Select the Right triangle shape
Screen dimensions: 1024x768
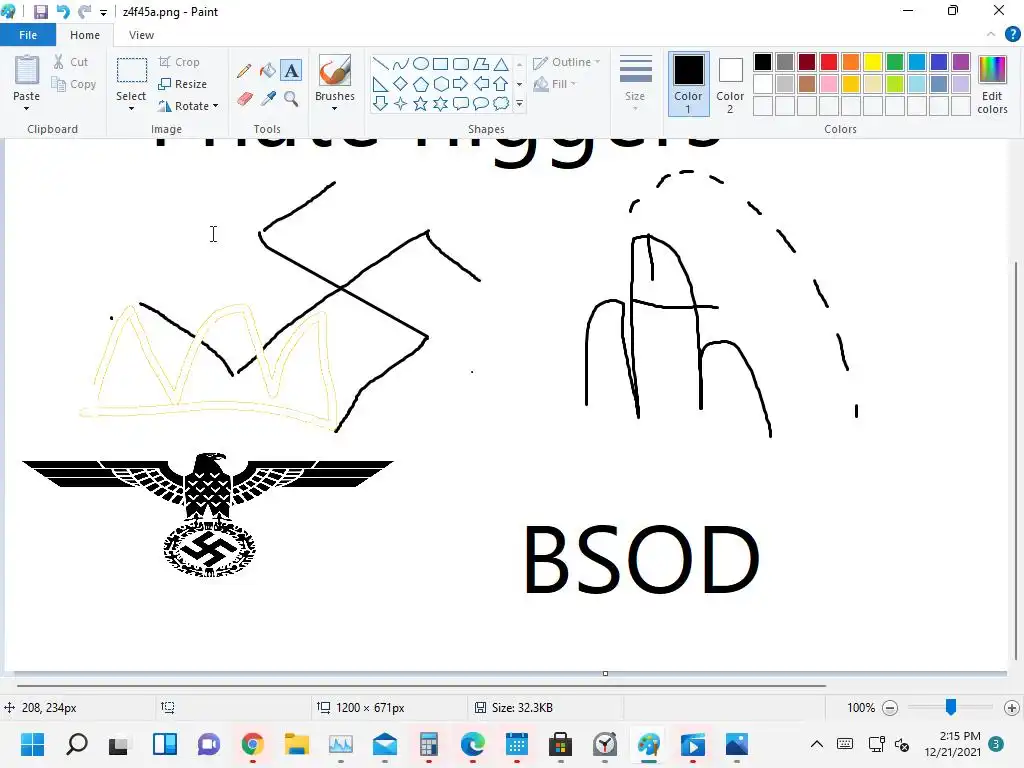[x=380, y=84]
